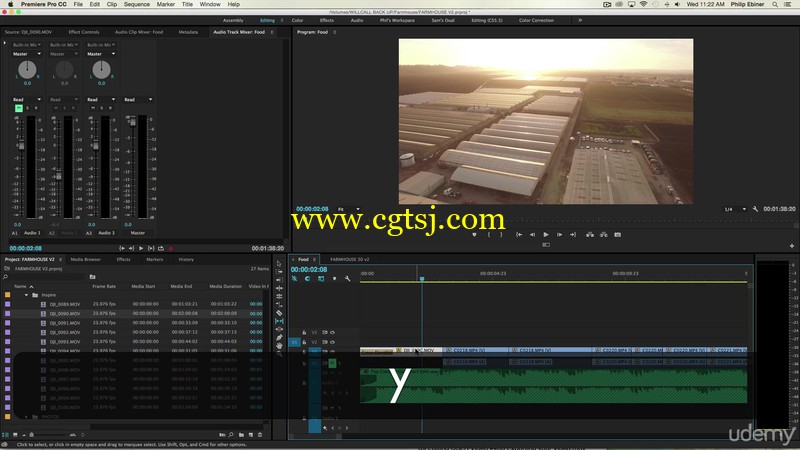The width and height of the screenshot is (800, 450).
Task: Select the Pen tool
Action: tap(279, 337)
